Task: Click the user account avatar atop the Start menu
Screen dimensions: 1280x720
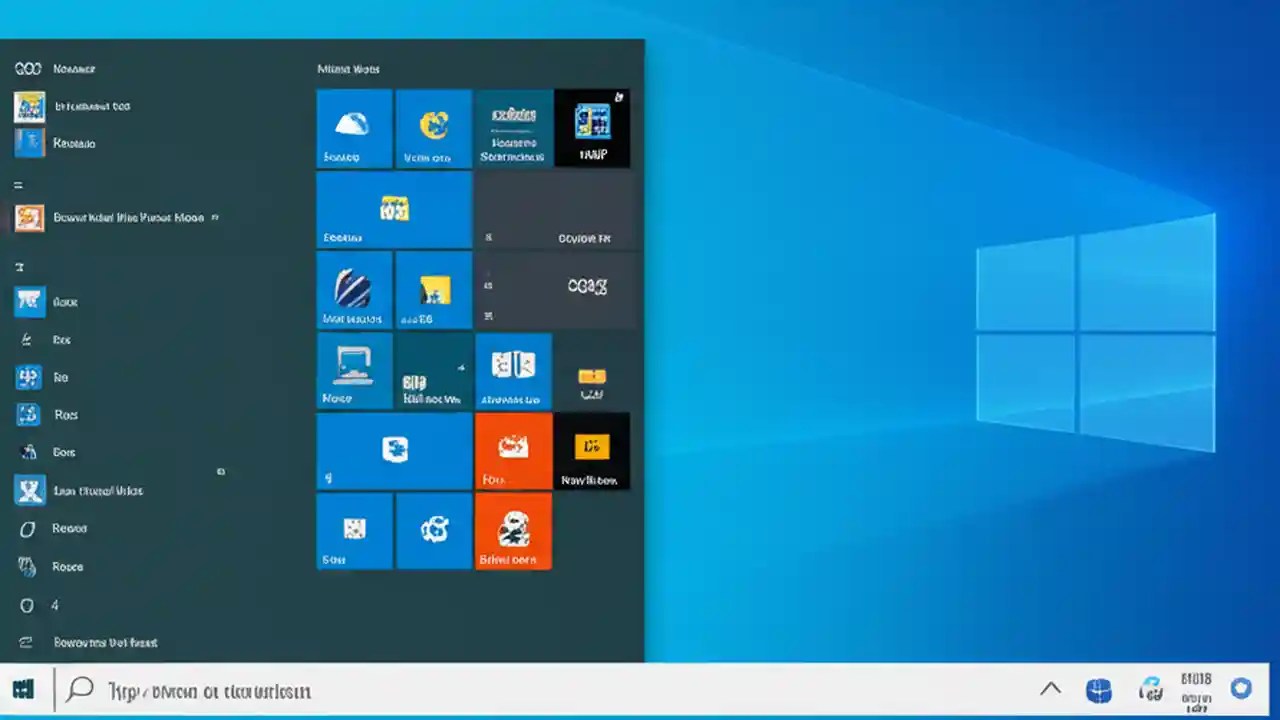Action: [29, 68]
